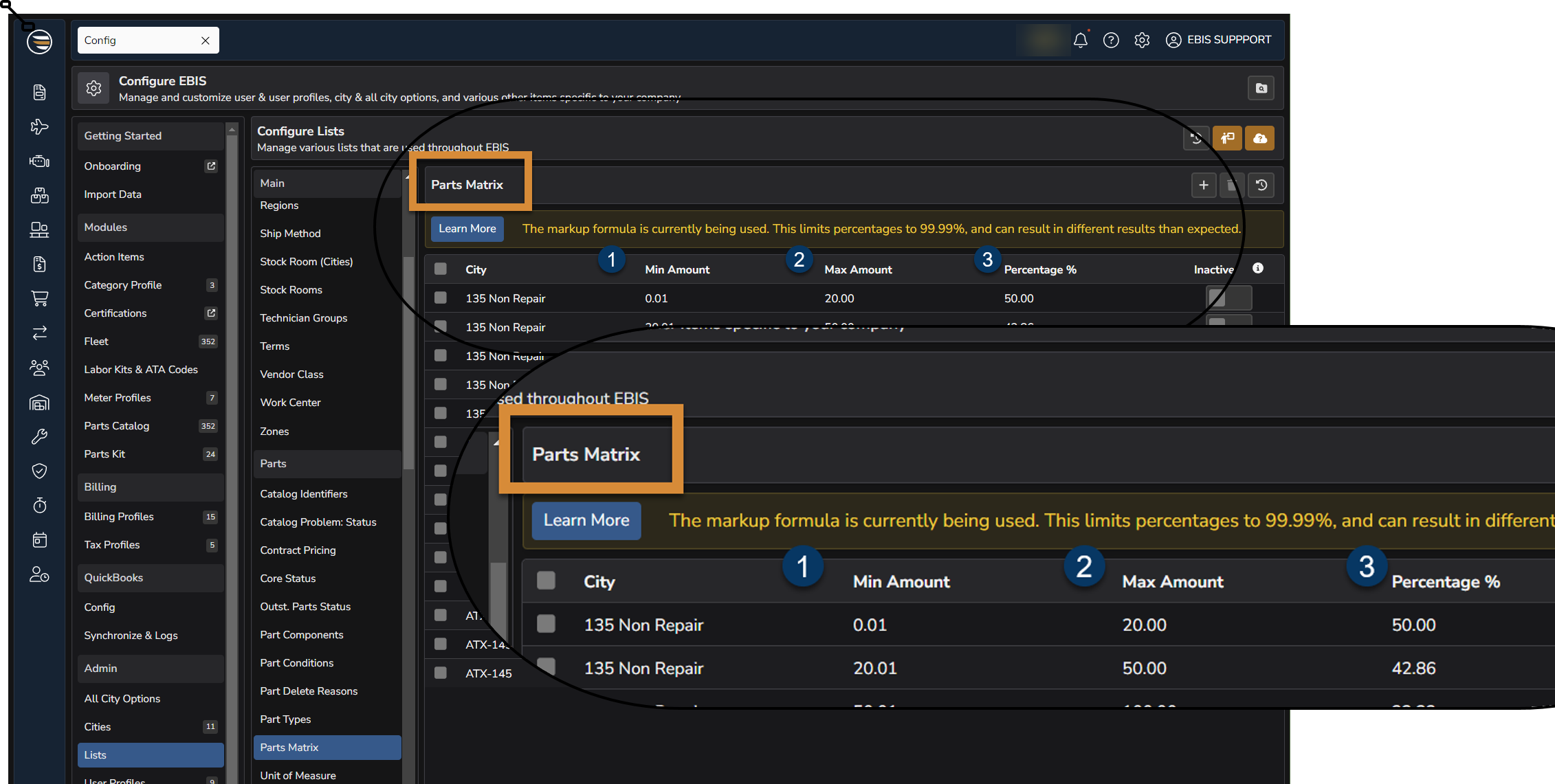Screen dimensions: 1555x784
Task: Open notifications bell in the top bar
Action: click(x=1081, y=40)
